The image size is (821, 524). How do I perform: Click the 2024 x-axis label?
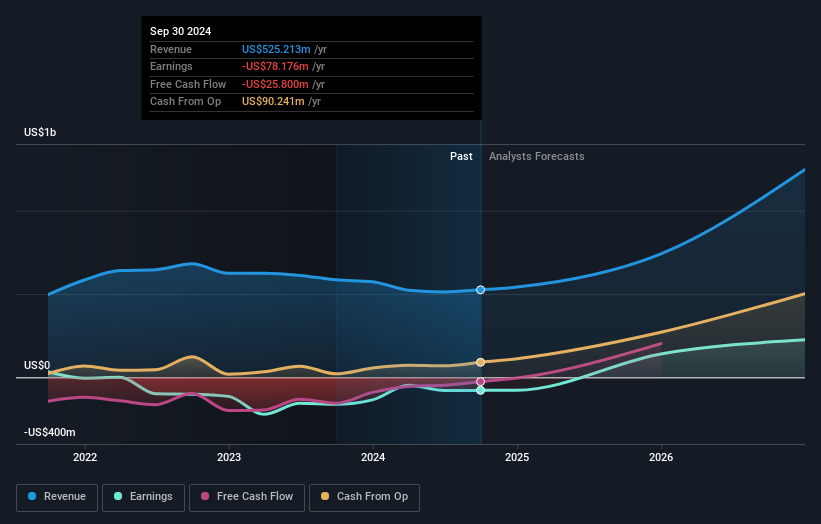click(x=373, y=458)
